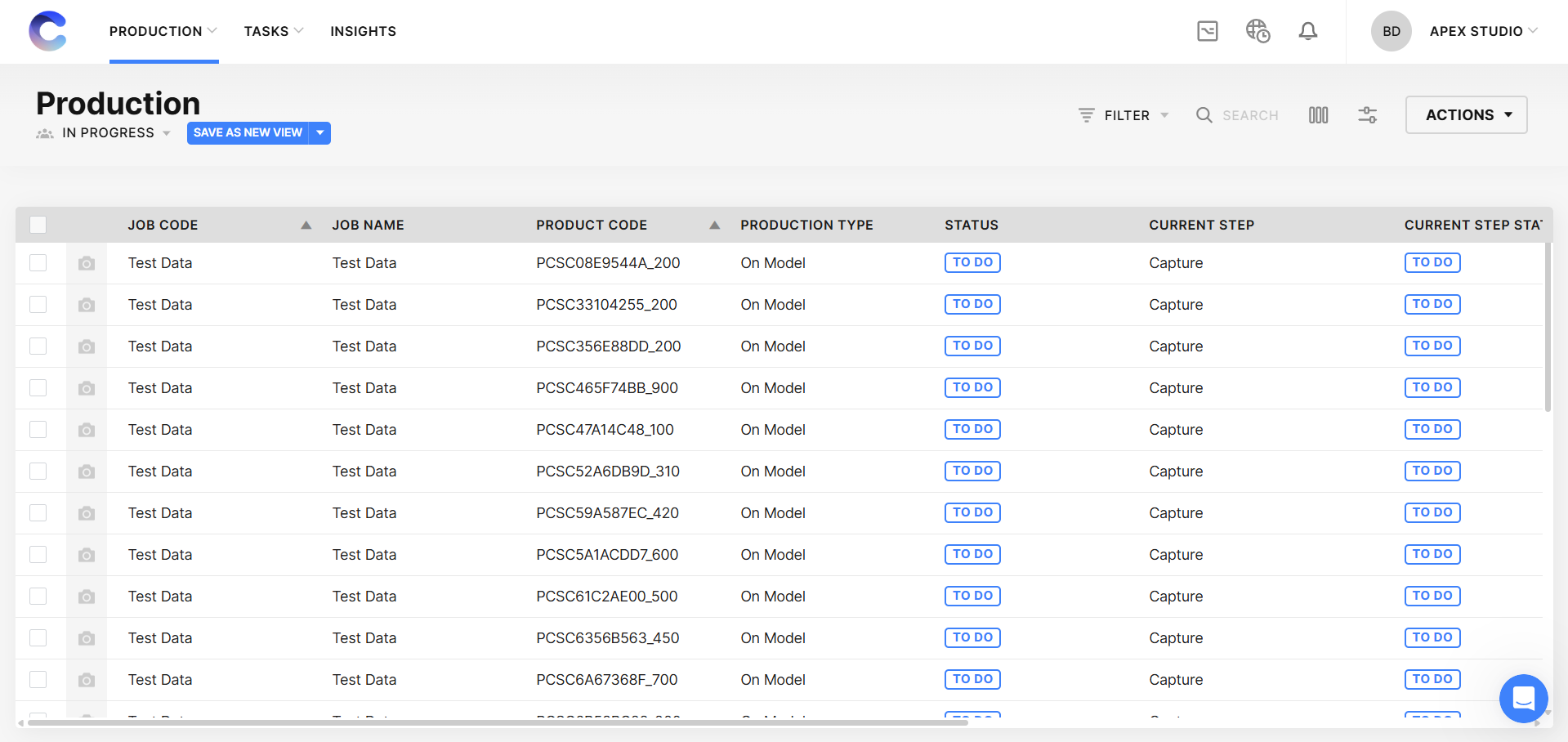
Task: Go to the Insights tab
Action: pyautogui.click(x=363, y=31)
